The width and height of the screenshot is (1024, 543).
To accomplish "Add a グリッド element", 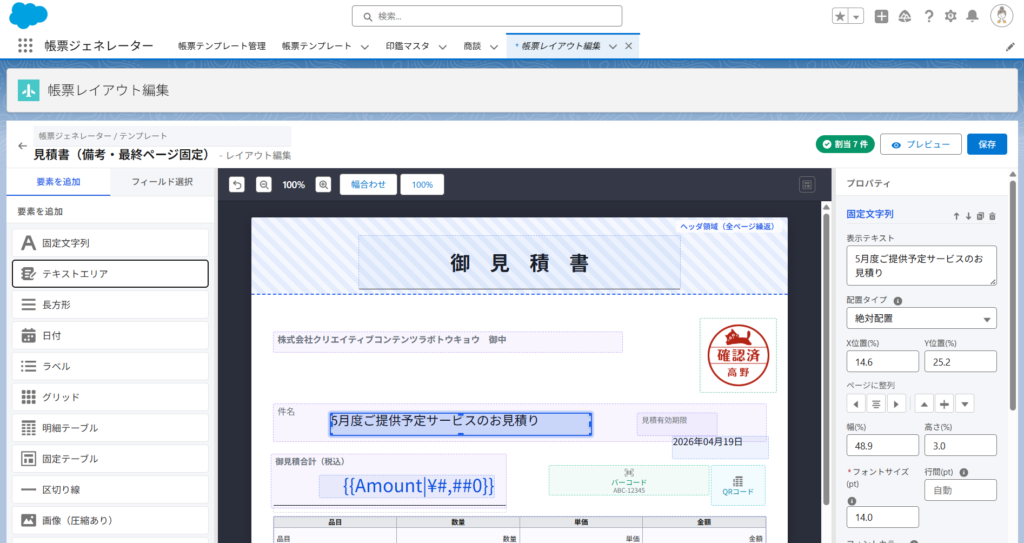I will point(110,397).
